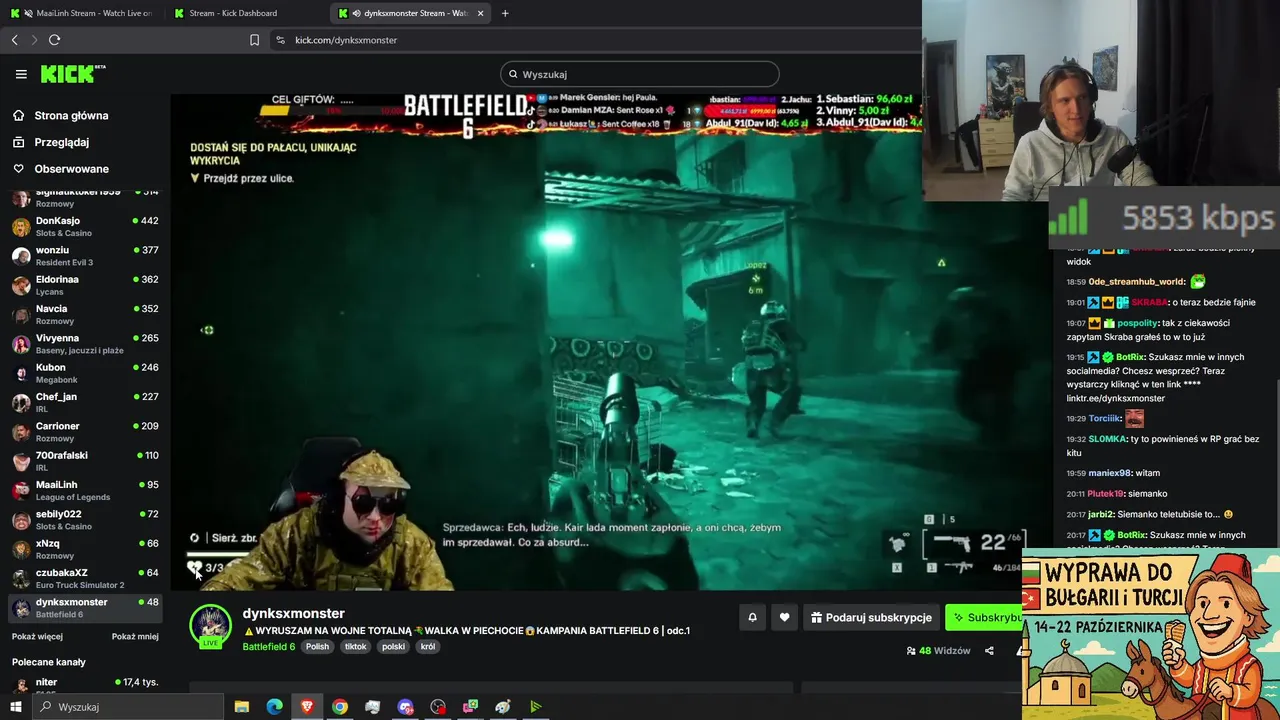
Task: Expand list with Pokaż więcej
Action: (x=37, y=636)
